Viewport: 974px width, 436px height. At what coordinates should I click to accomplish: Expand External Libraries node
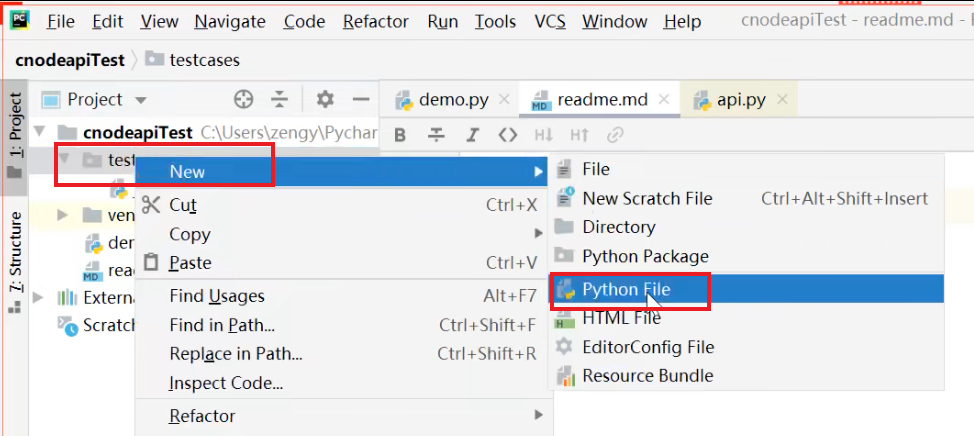[38, 297]
